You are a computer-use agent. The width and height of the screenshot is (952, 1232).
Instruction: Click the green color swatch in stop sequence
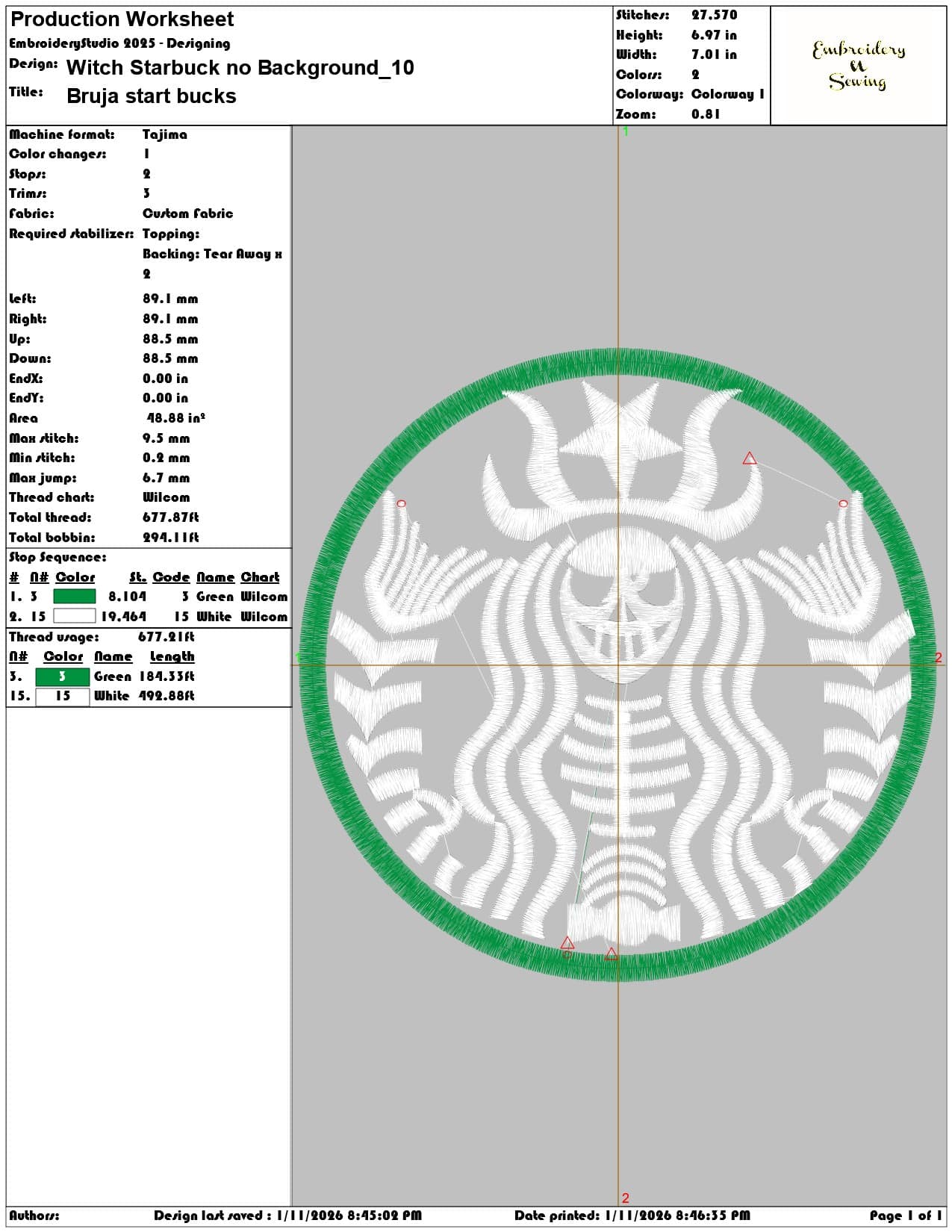[x=74, y=597]
